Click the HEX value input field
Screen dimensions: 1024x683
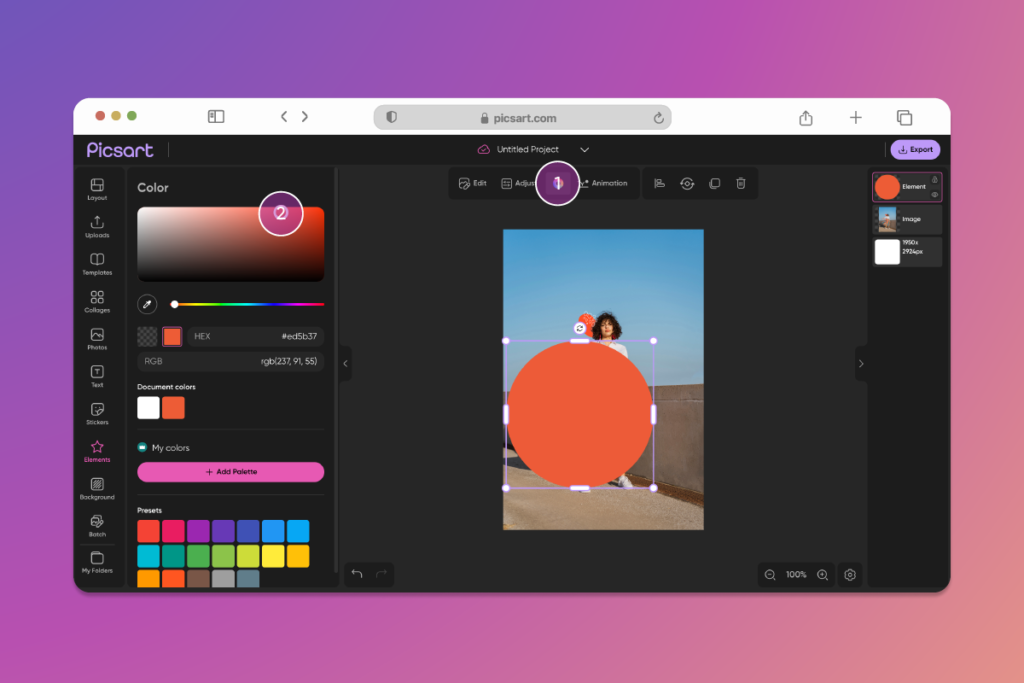pos(255,336)
